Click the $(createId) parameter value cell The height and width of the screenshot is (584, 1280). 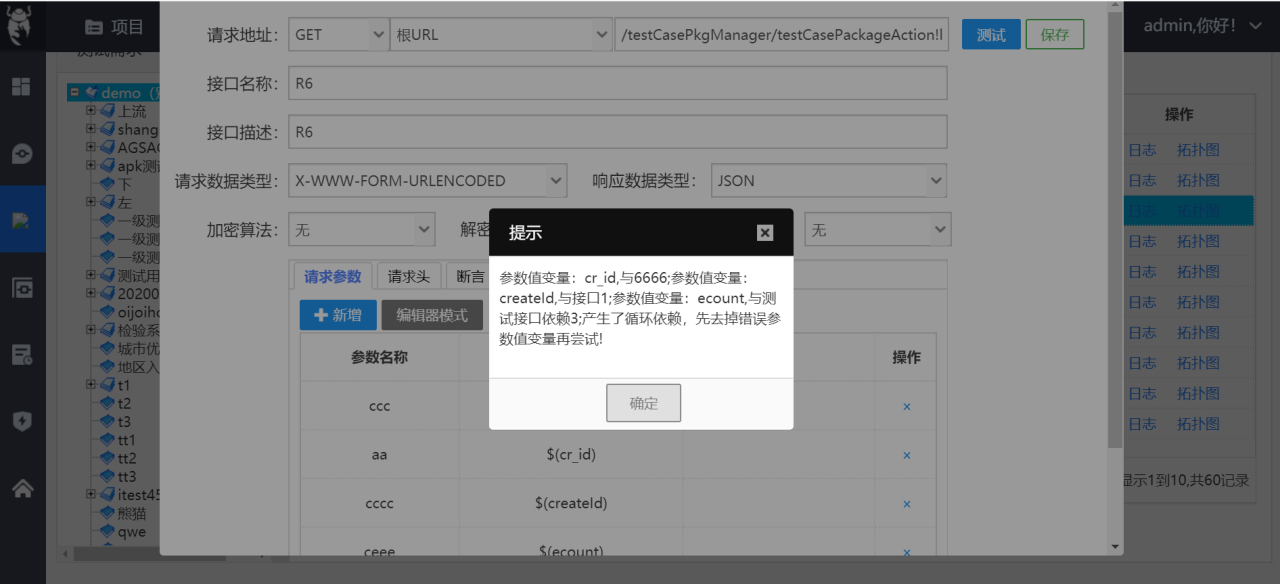(x=571, y=503)
